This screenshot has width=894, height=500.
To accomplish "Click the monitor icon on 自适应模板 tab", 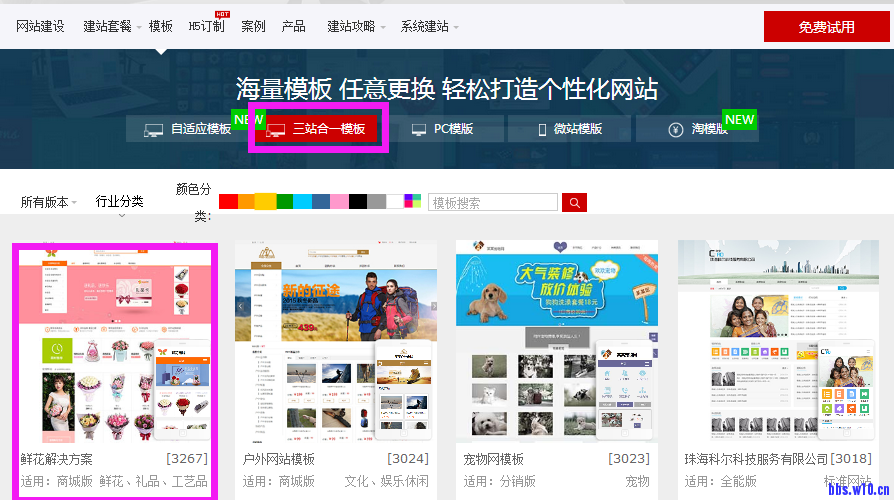I will pyautogui.click(x=154, y=130).
